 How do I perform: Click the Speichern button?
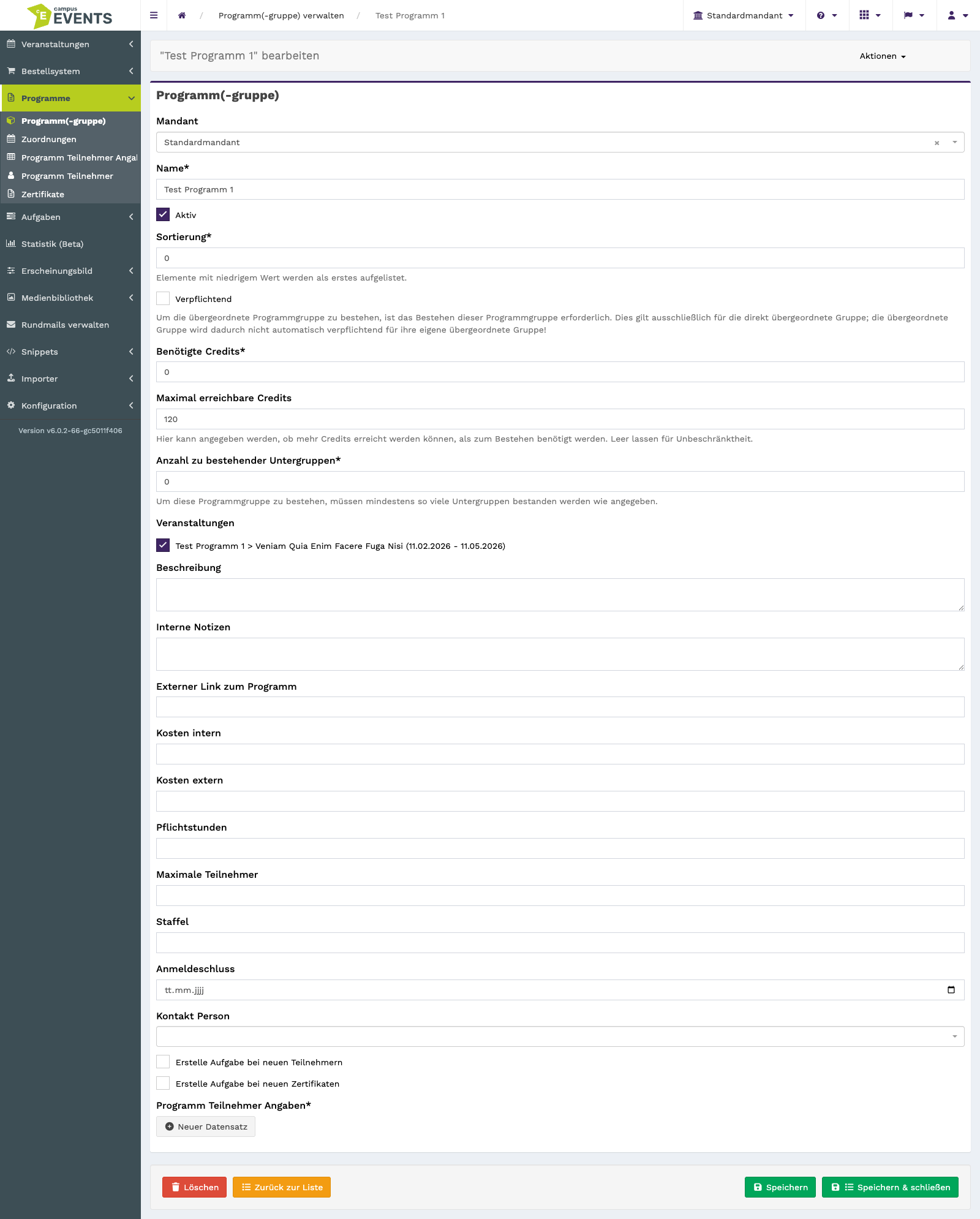pos(780,1187)
